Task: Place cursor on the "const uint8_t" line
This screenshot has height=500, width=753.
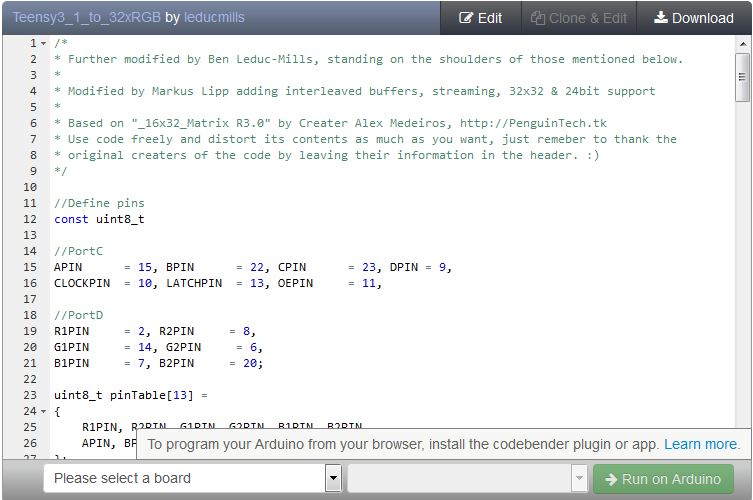Action: [x=99, y=219]
